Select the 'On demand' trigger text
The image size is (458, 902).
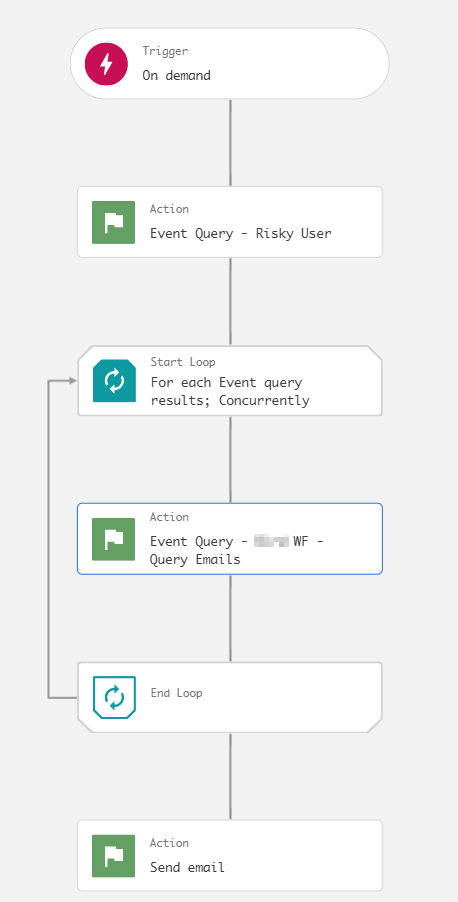pos(177,75)
